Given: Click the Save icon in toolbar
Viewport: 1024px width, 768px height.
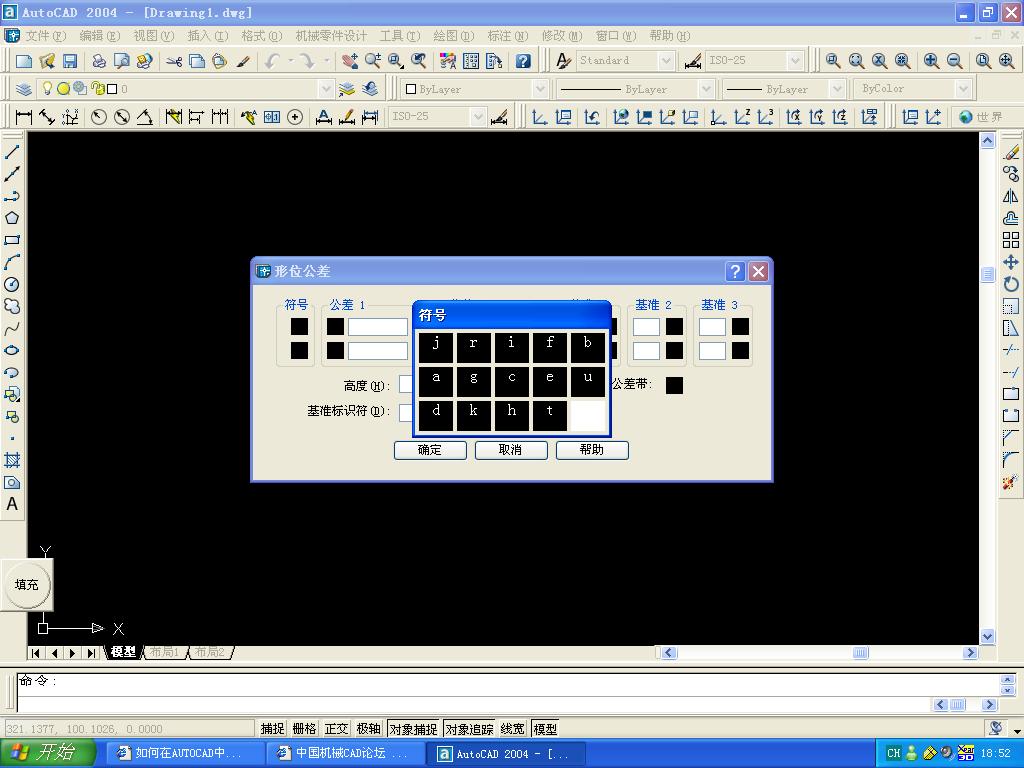Looking at the screenshot, I should (69, 61).
